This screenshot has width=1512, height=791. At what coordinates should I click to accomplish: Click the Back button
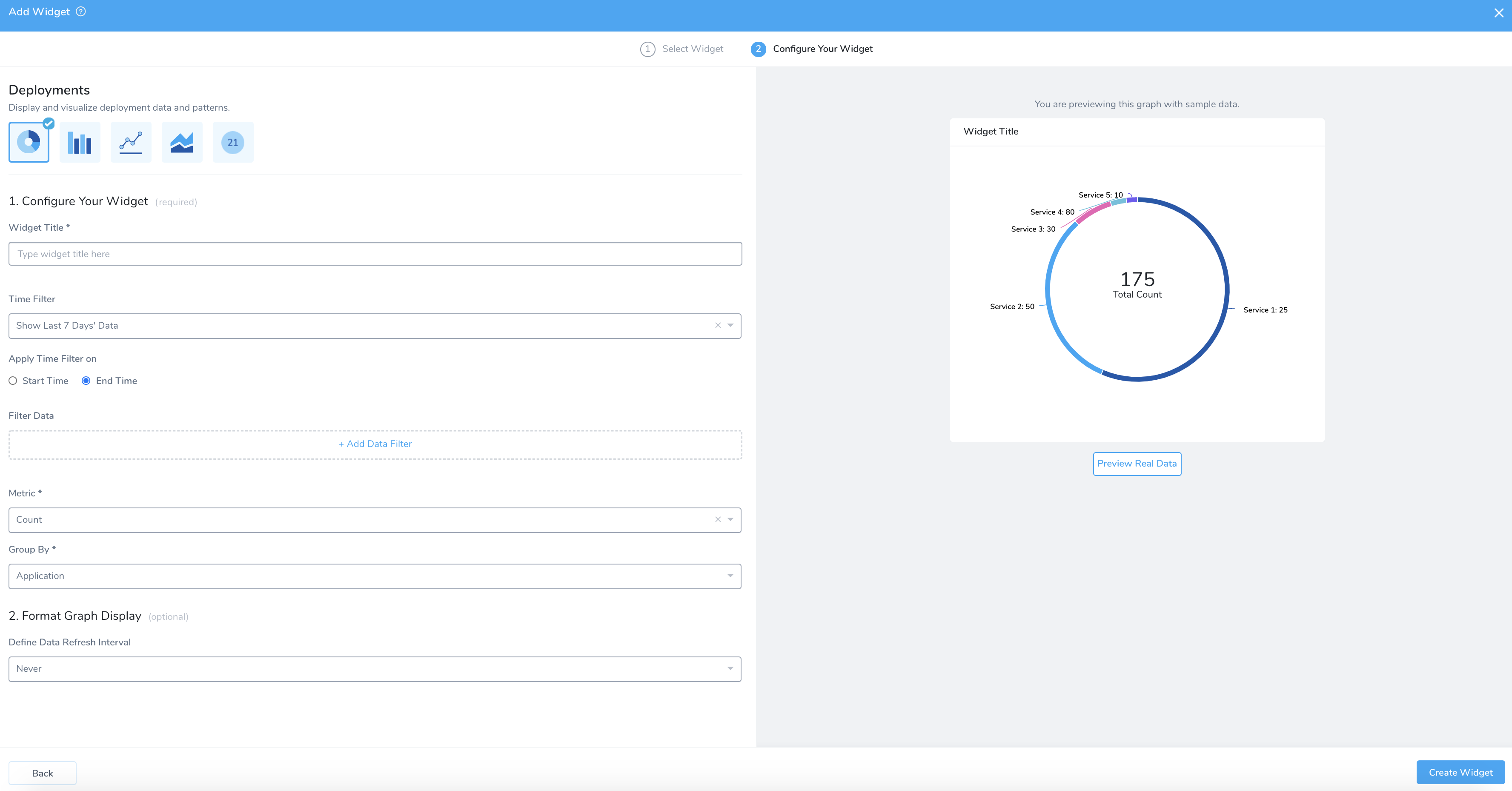[x=42, y=774]
